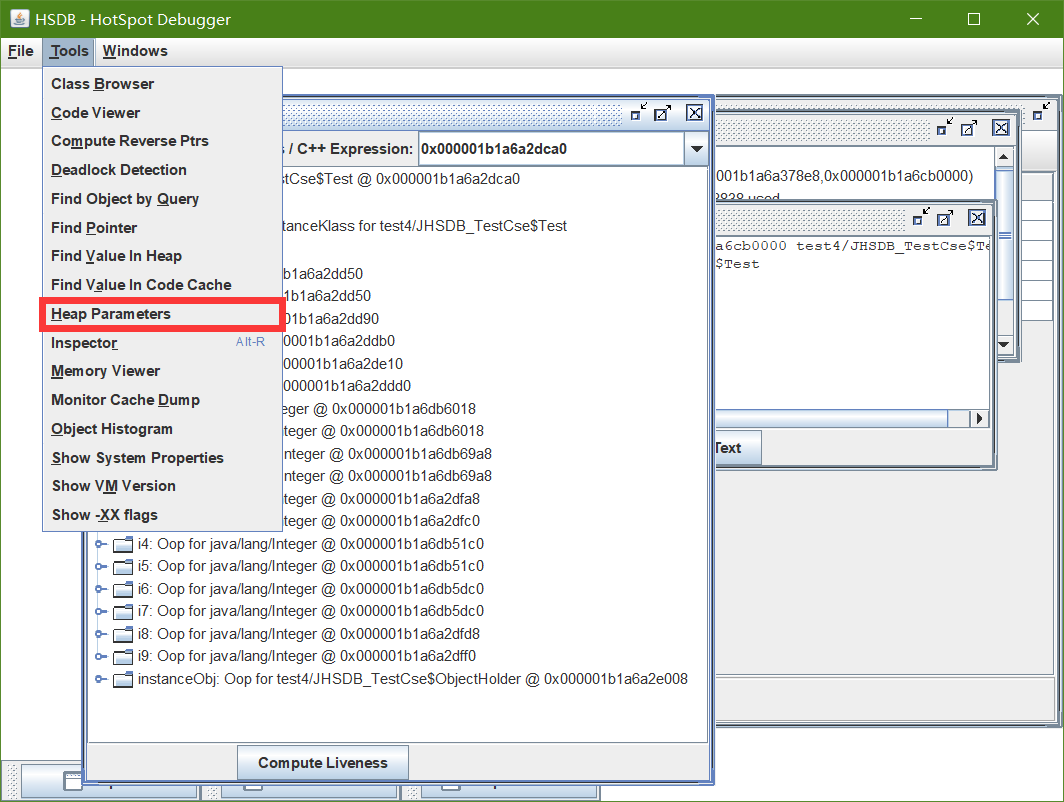
Task: Select instanceObj folder icon in tree
Action: 123,679
